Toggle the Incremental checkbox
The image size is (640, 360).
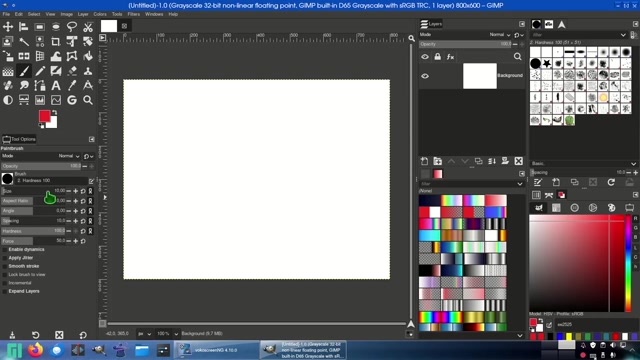point(4,283)
